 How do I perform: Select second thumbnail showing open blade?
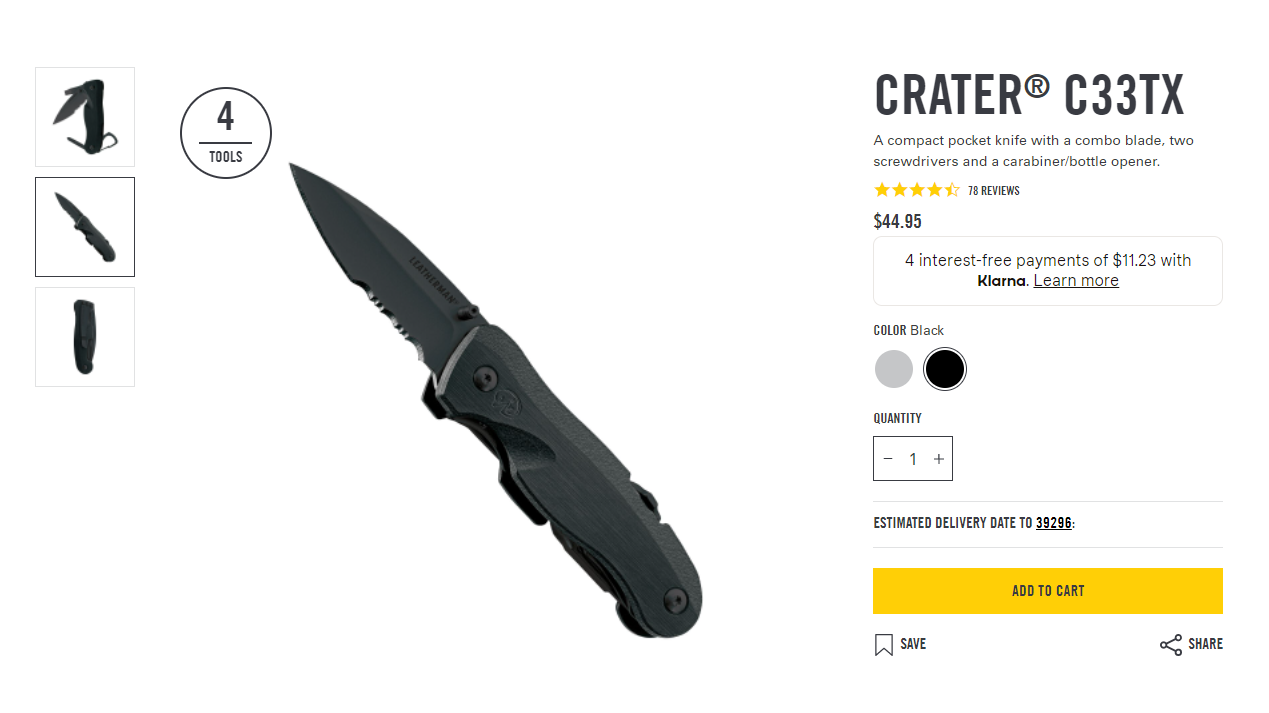click(x=85, y=227)
